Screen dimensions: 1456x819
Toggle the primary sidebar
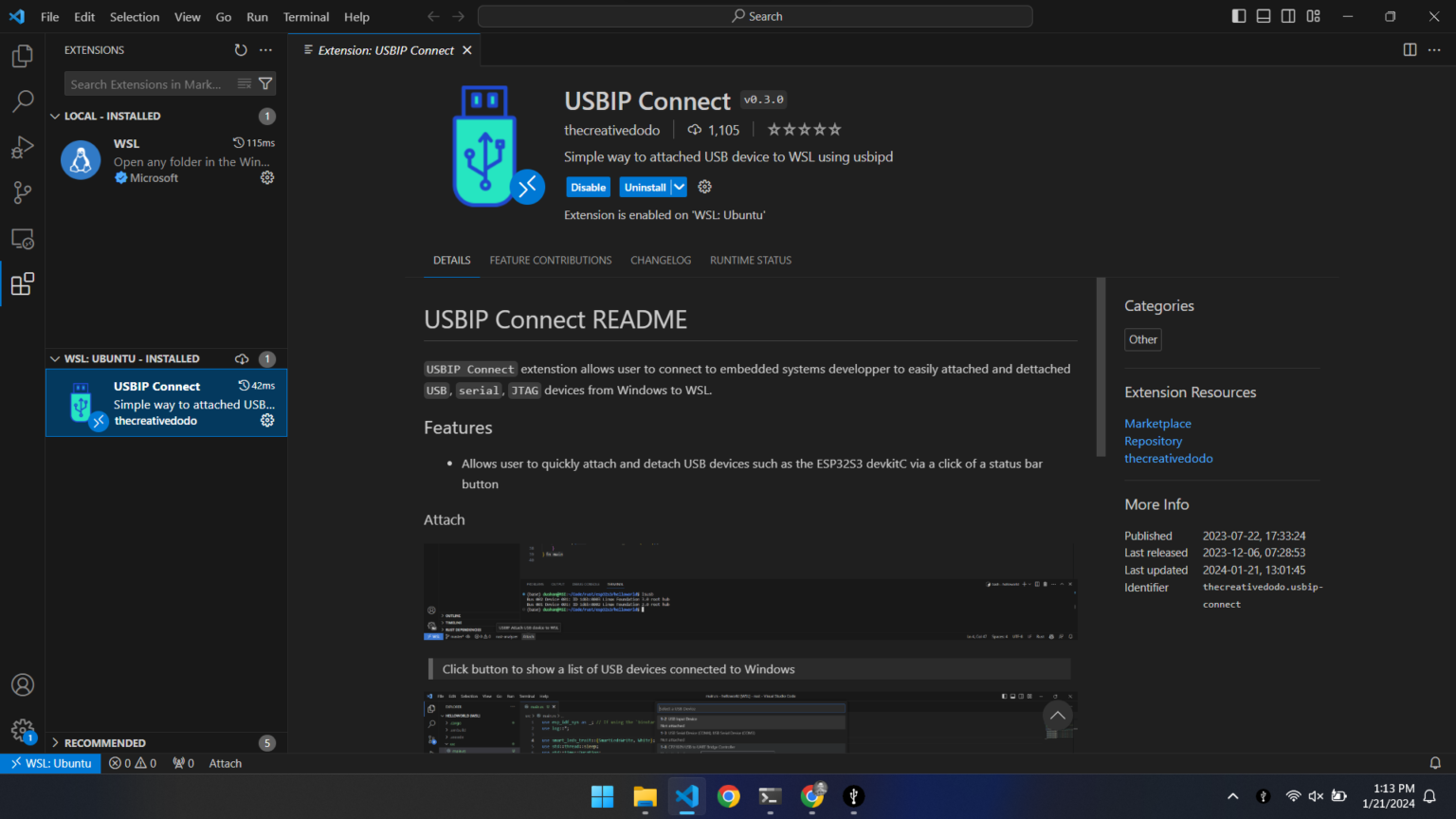(x=1238, y=16)
